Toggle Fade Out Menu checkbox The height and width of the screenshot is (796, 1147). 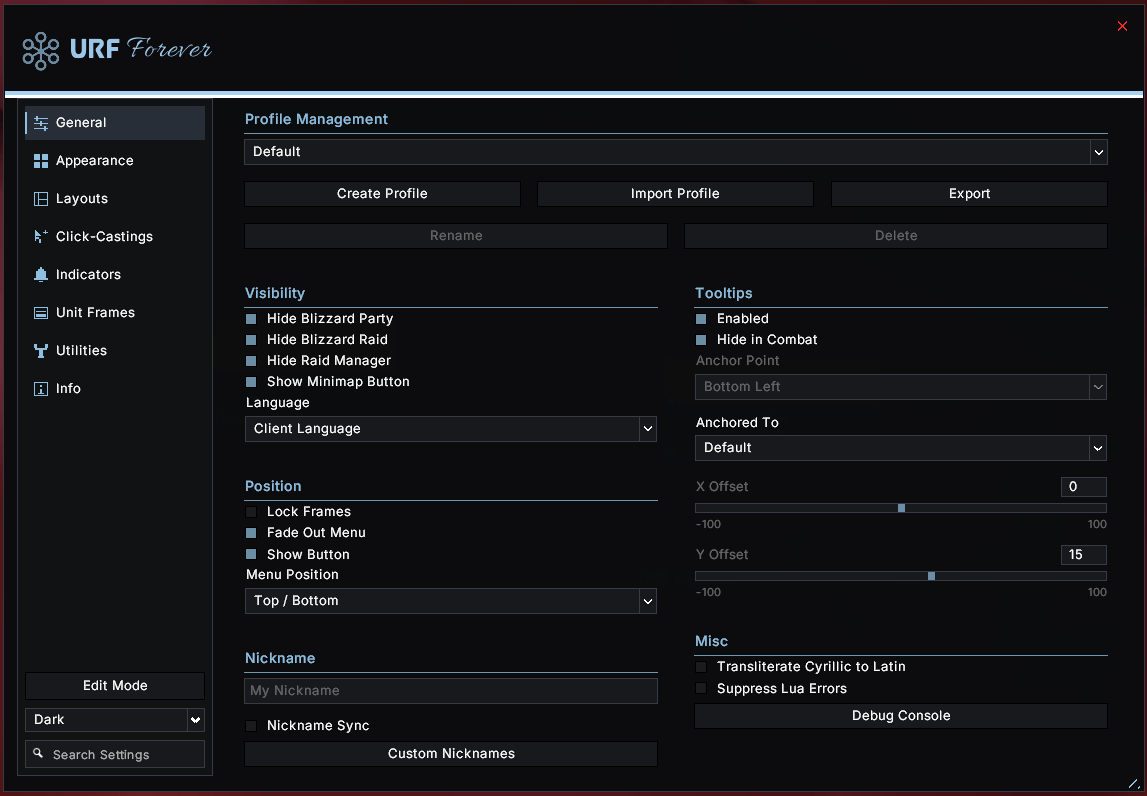tap(251, 533)
